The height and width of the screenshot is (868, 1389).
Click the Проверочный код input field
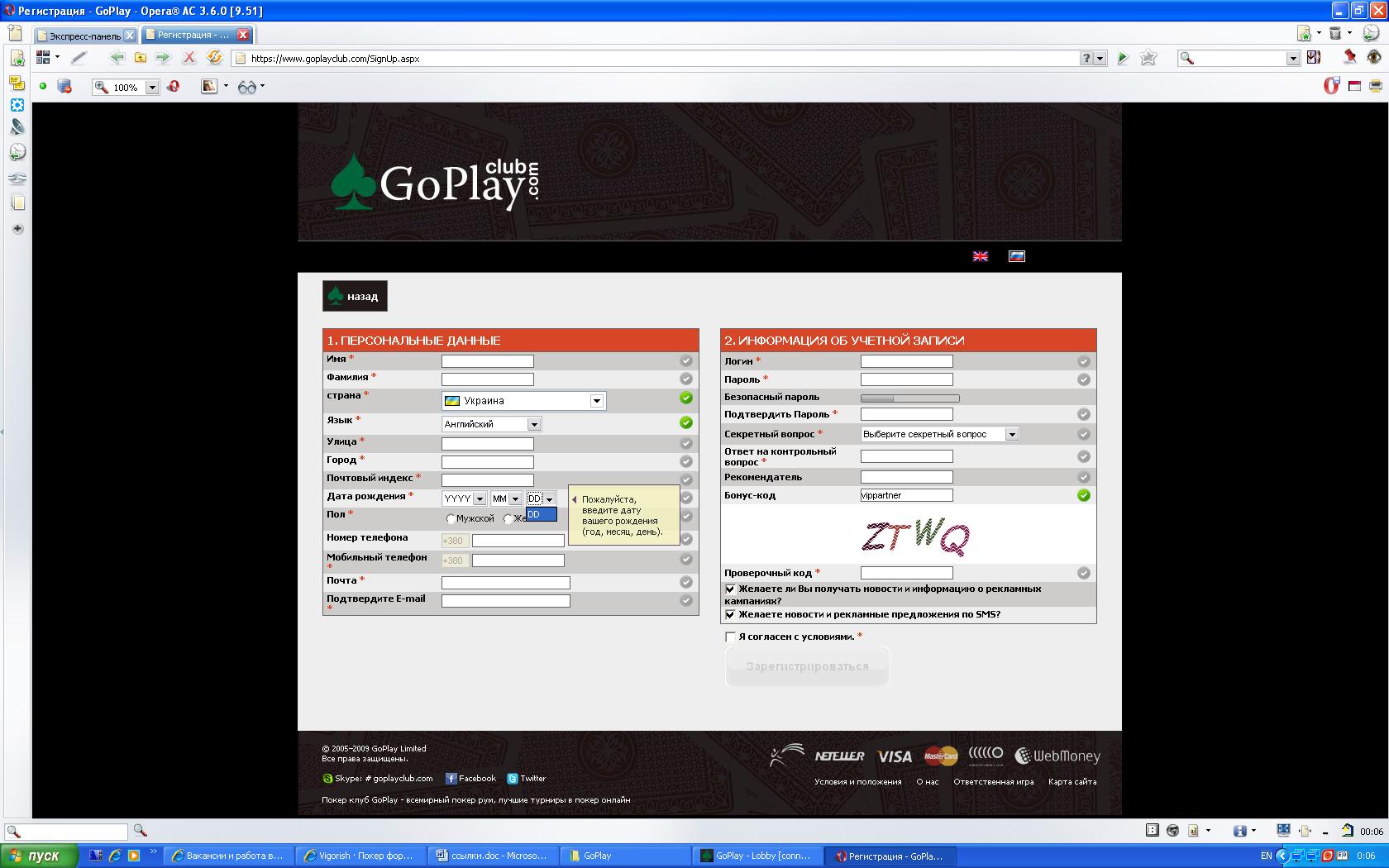point(906,573)
